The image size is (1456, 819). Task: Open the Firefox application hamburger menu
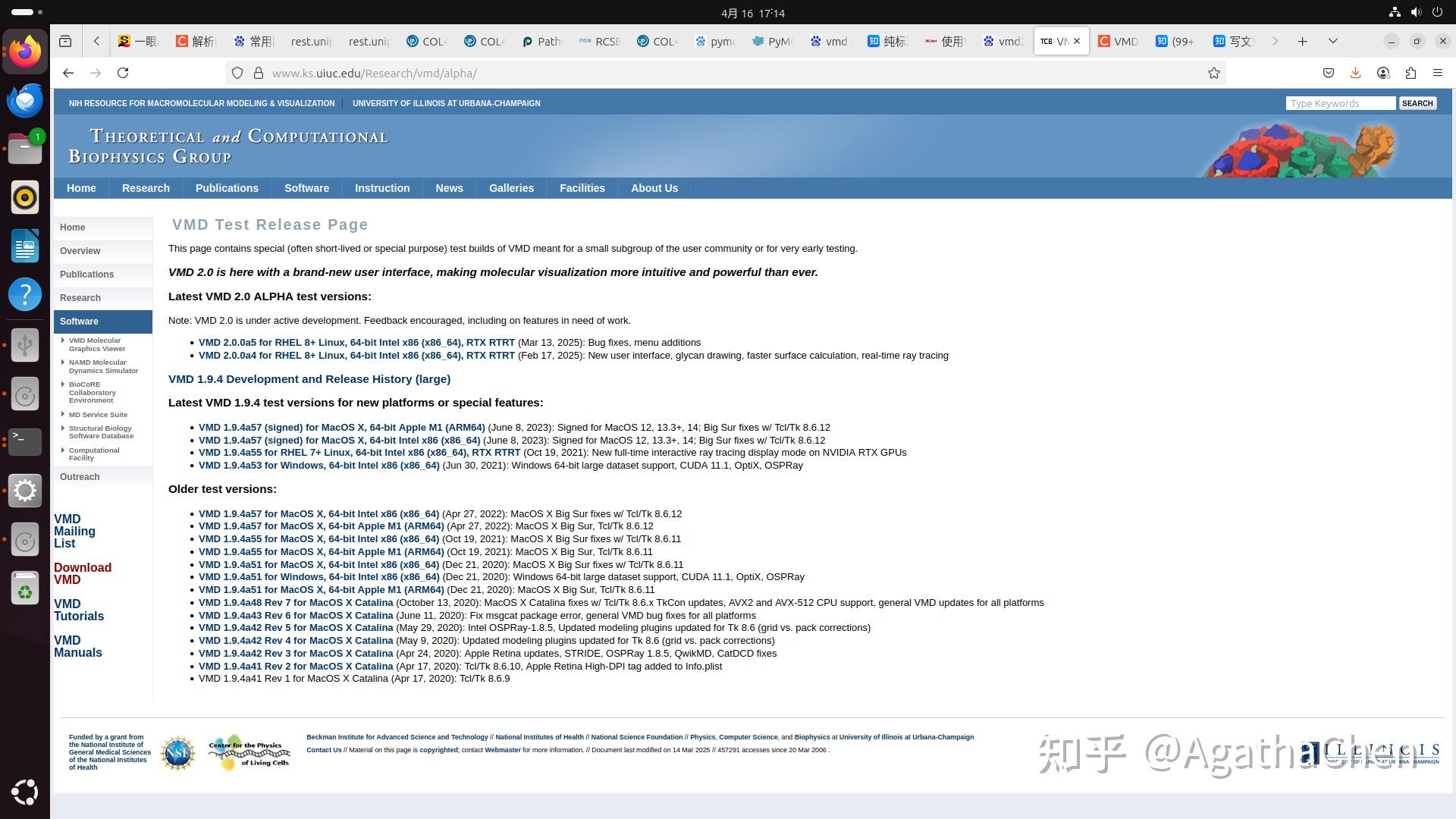pyautogui.click(x=1438, y=73)
